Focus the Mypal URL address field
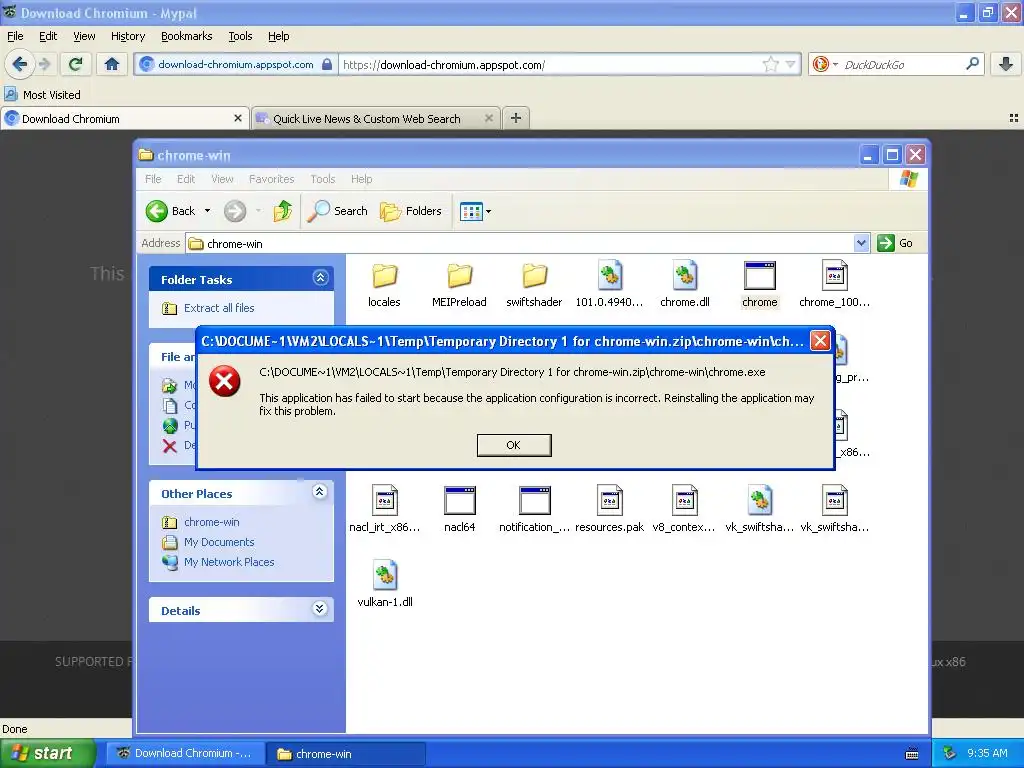Image resolution: width=1024 pixels, height=768 pixels. click(550, 65)
